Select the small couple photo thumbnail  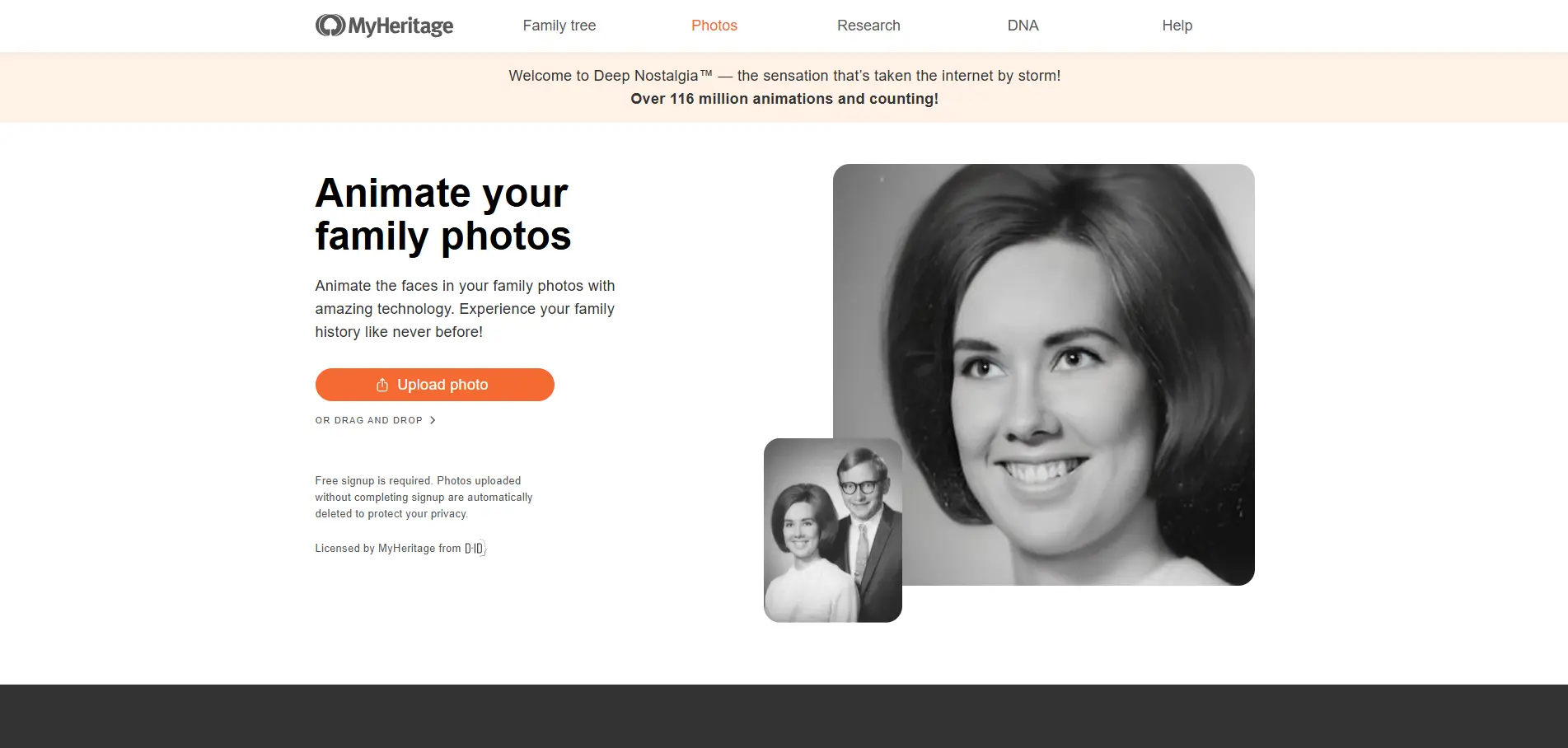(x=832, y=531)
